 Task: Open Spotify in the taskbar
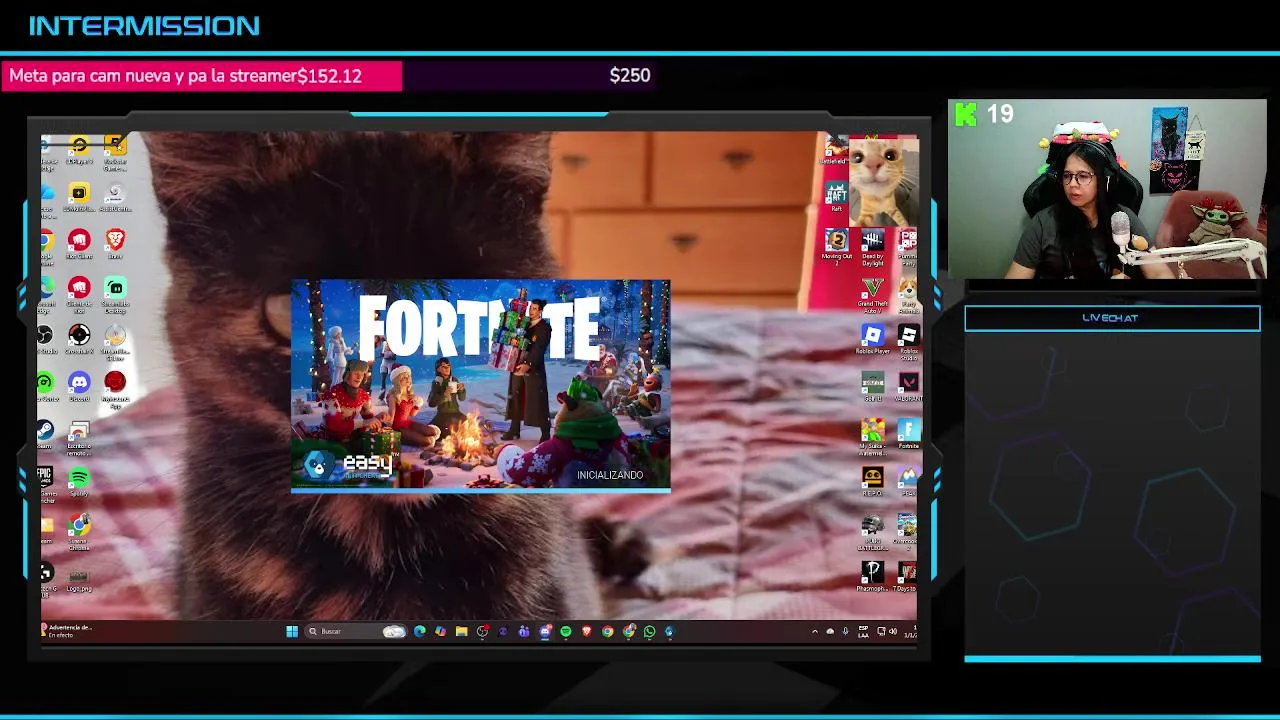click(566, 631)
